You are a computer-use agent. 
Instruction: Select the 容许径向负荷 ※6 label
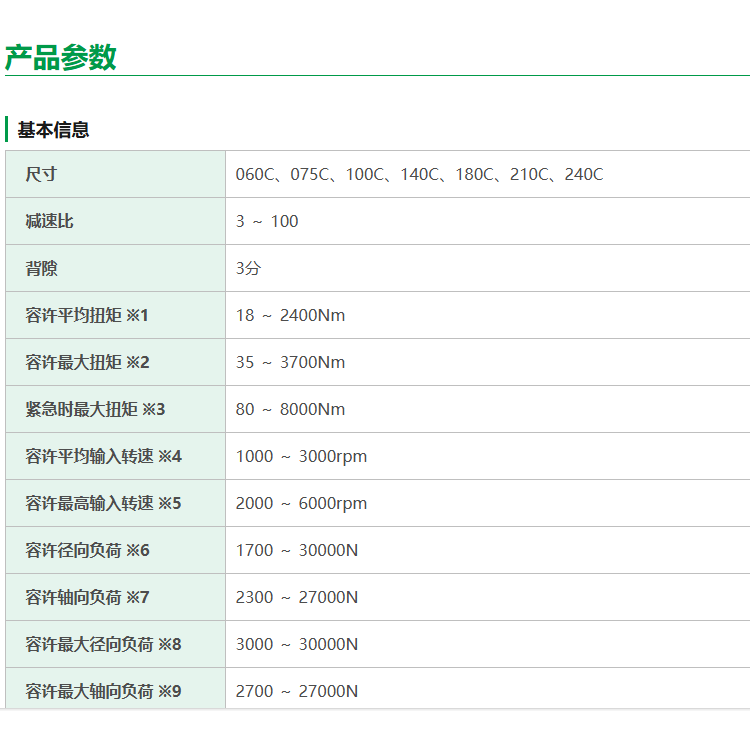click(x=87, y=550)
